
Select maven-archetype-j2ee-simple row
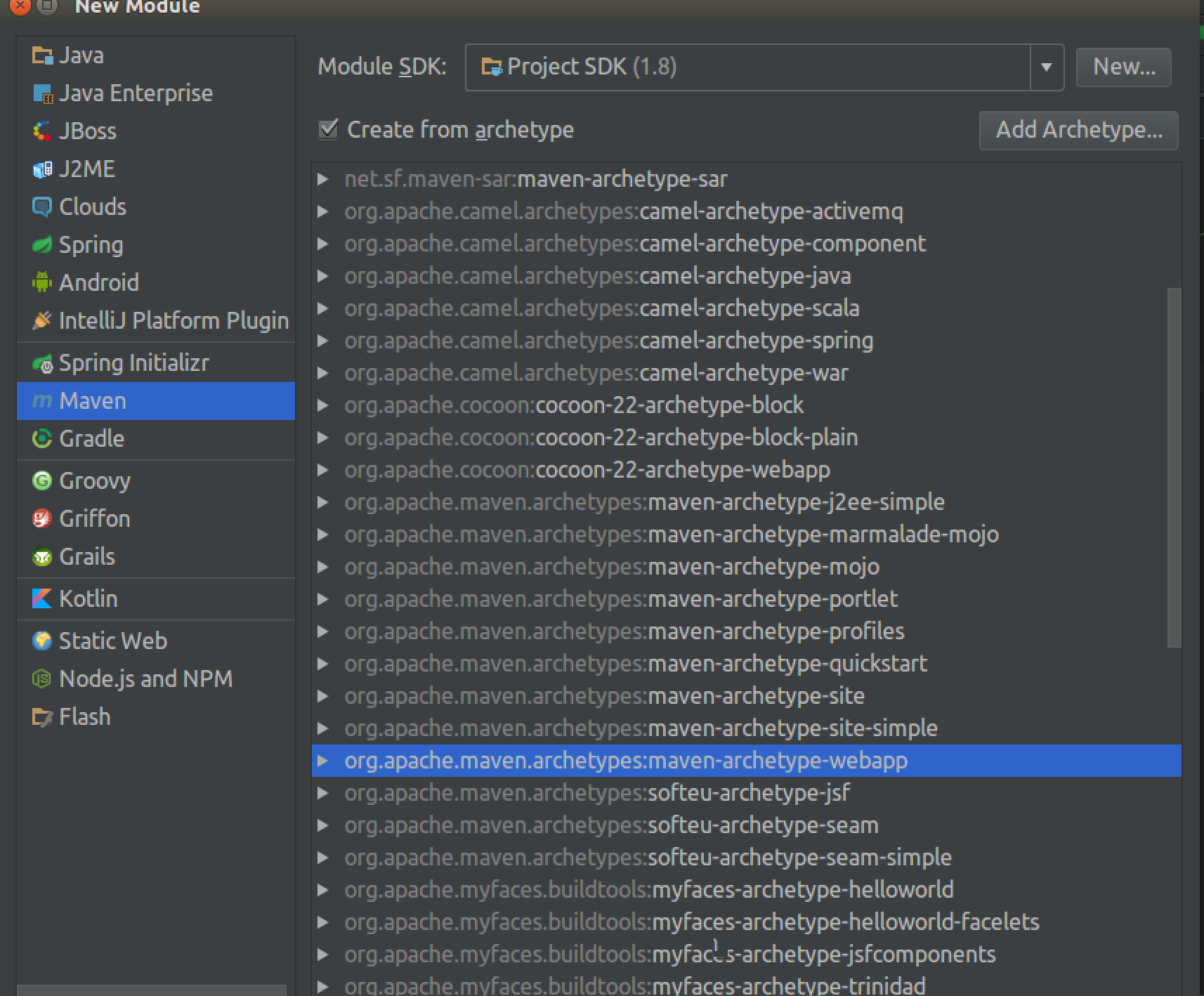point(746,502)
